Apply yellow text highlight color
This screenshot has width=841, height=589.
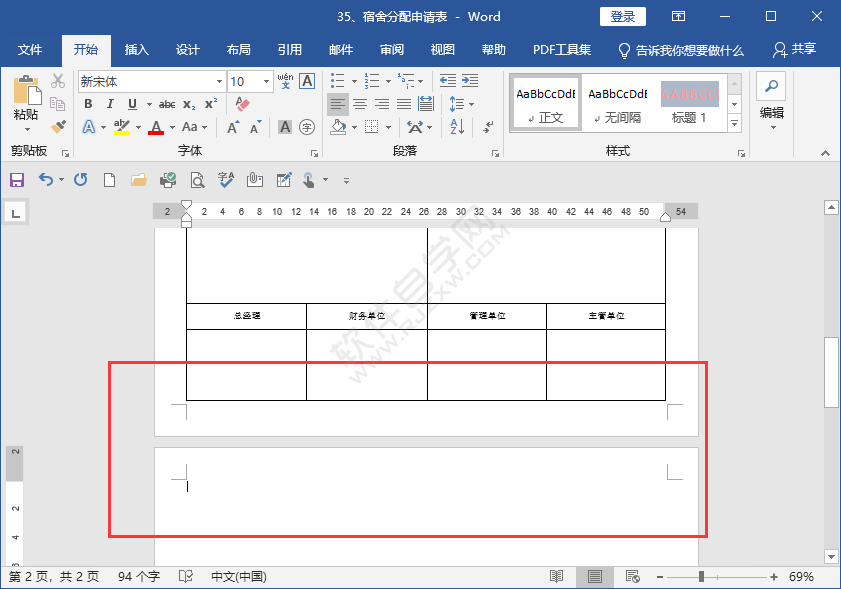(120, 127)
